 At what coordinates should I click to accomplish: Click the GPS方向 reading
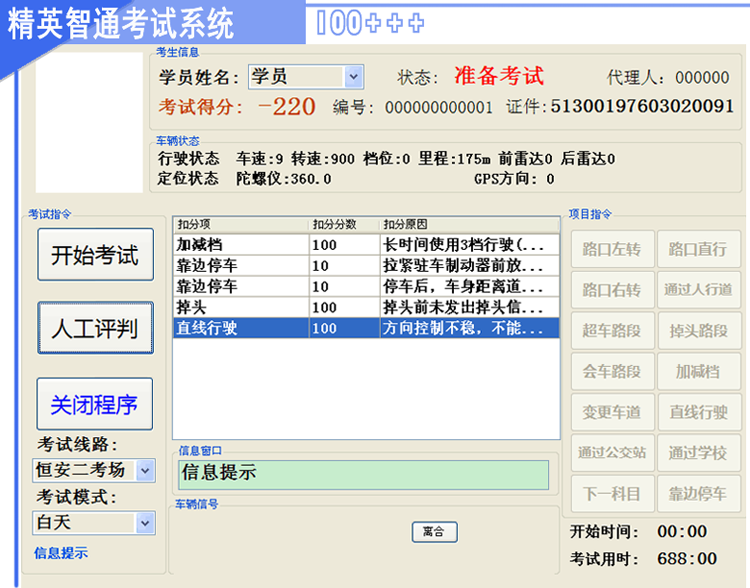tap(514, 179)
